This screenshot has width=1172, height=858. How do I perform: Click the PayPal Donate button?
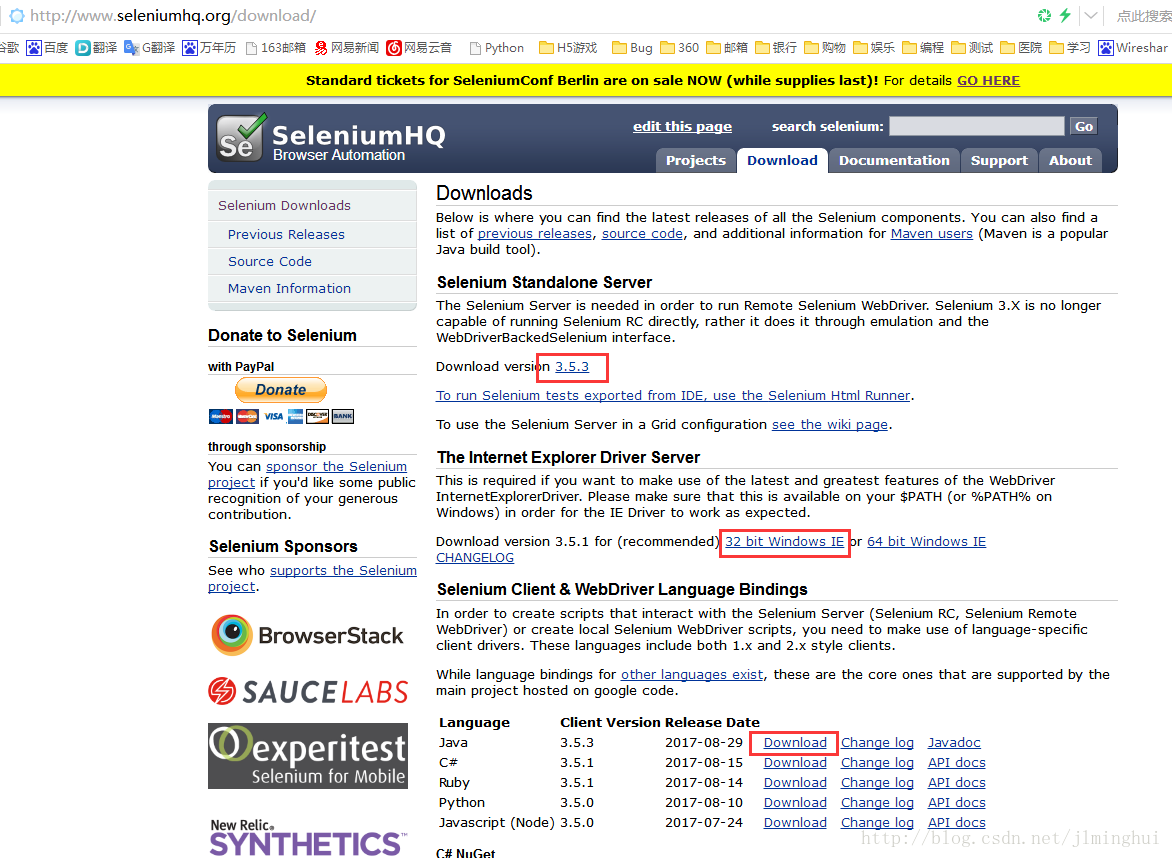click(x=281, y=389)
